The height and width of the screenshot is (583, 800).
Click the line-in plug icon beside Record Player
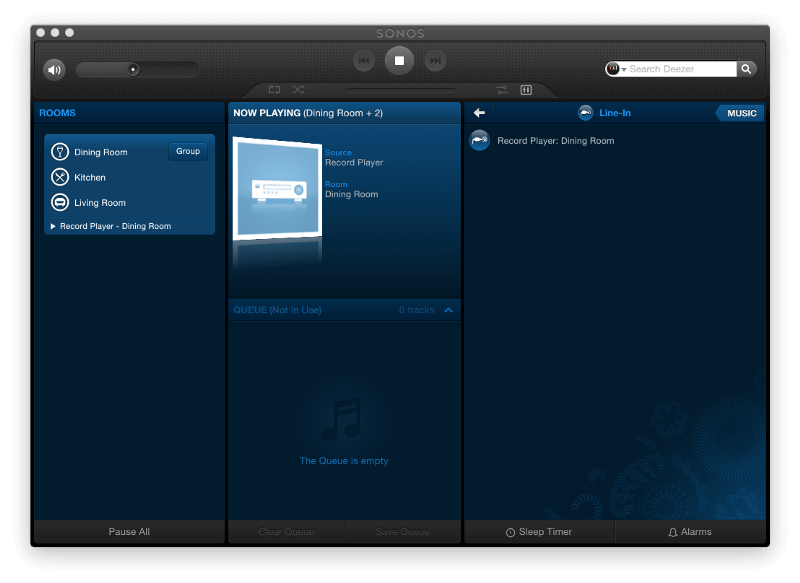[x=480, y=140]
